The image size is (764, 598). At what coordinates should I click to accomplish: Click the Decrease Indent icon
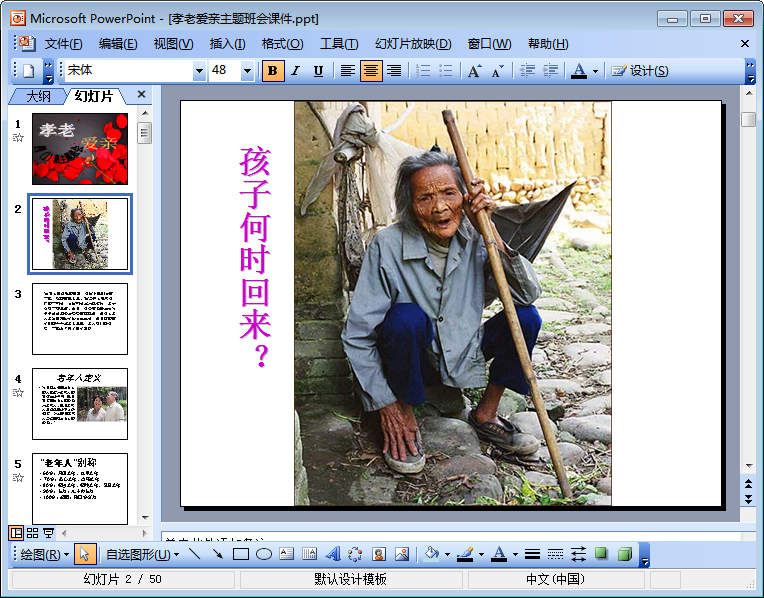pyautogui.click(x=527, y=71)
